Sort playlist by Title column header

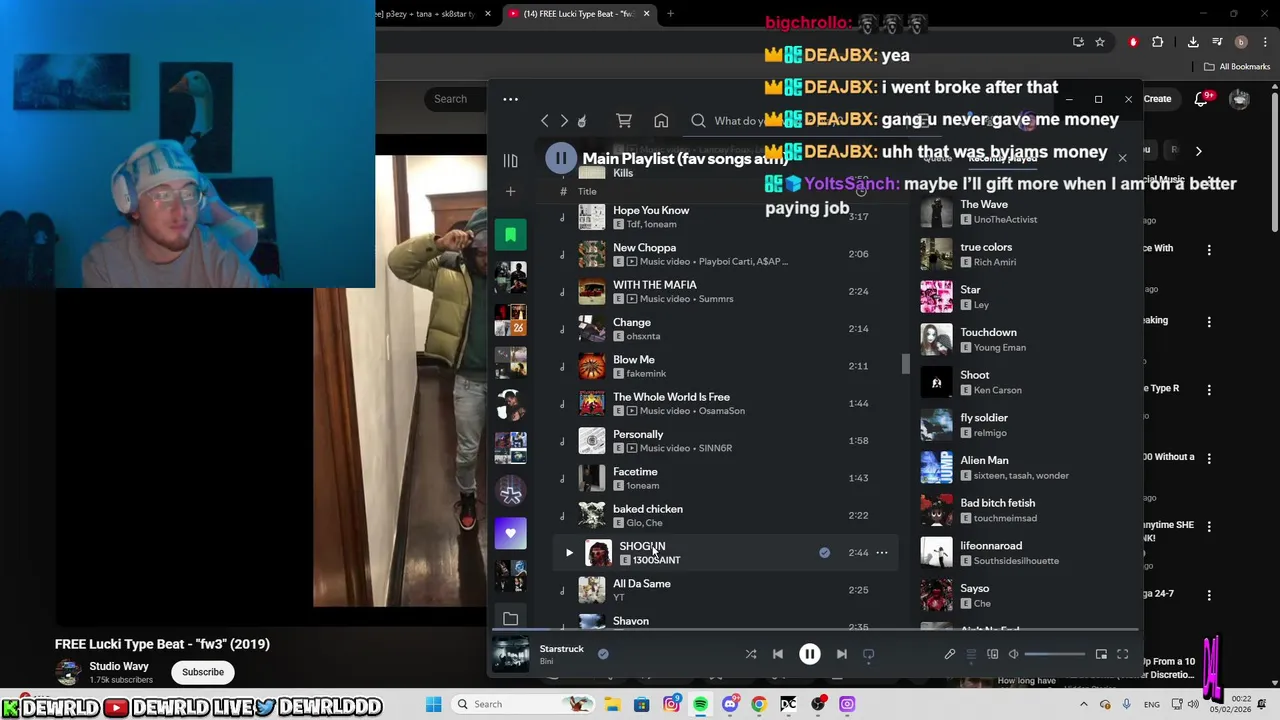[x=587, y=192]
